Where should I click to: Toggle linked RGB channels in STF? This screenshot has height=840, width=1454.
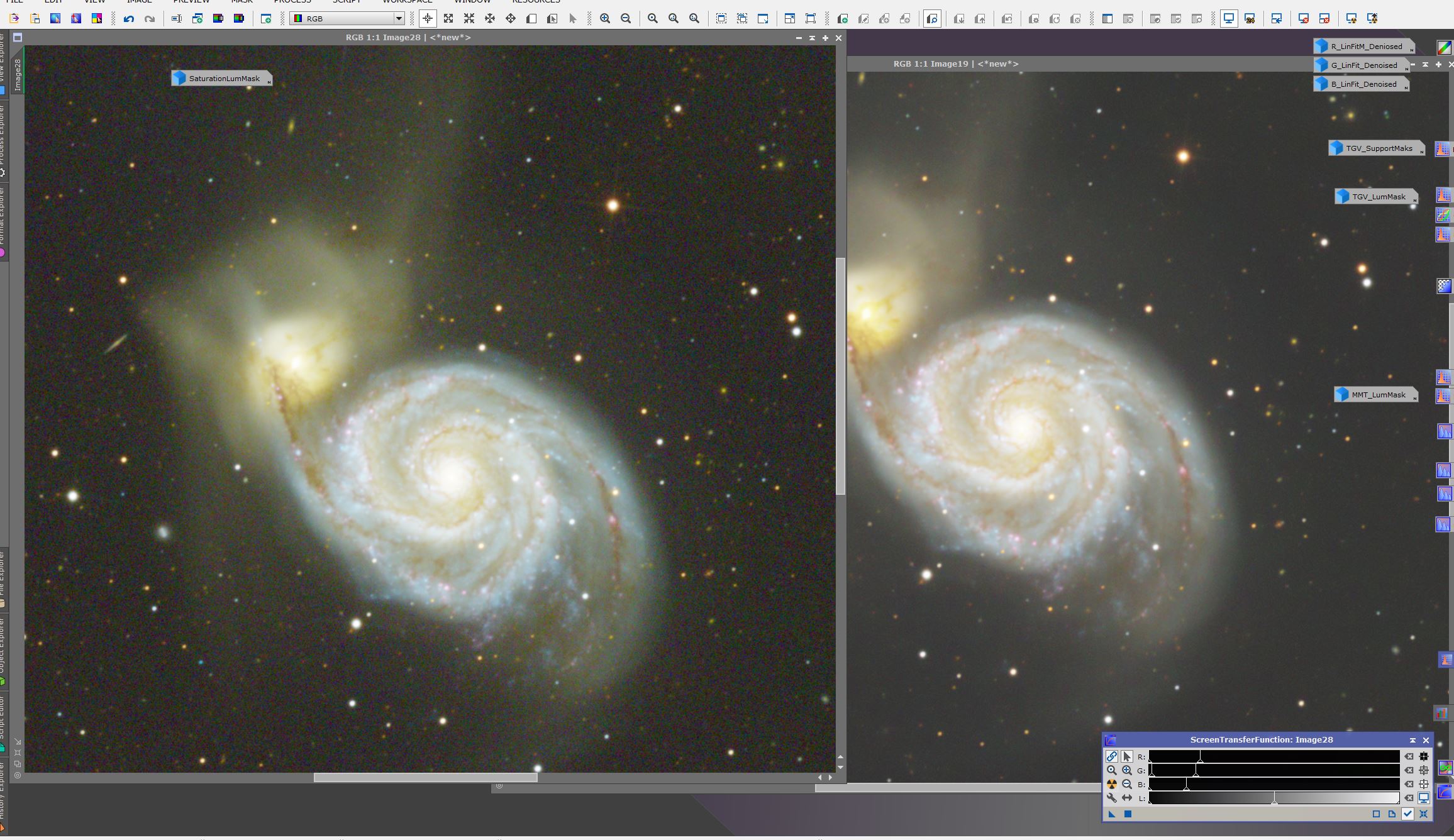[x=1112, y=757]
